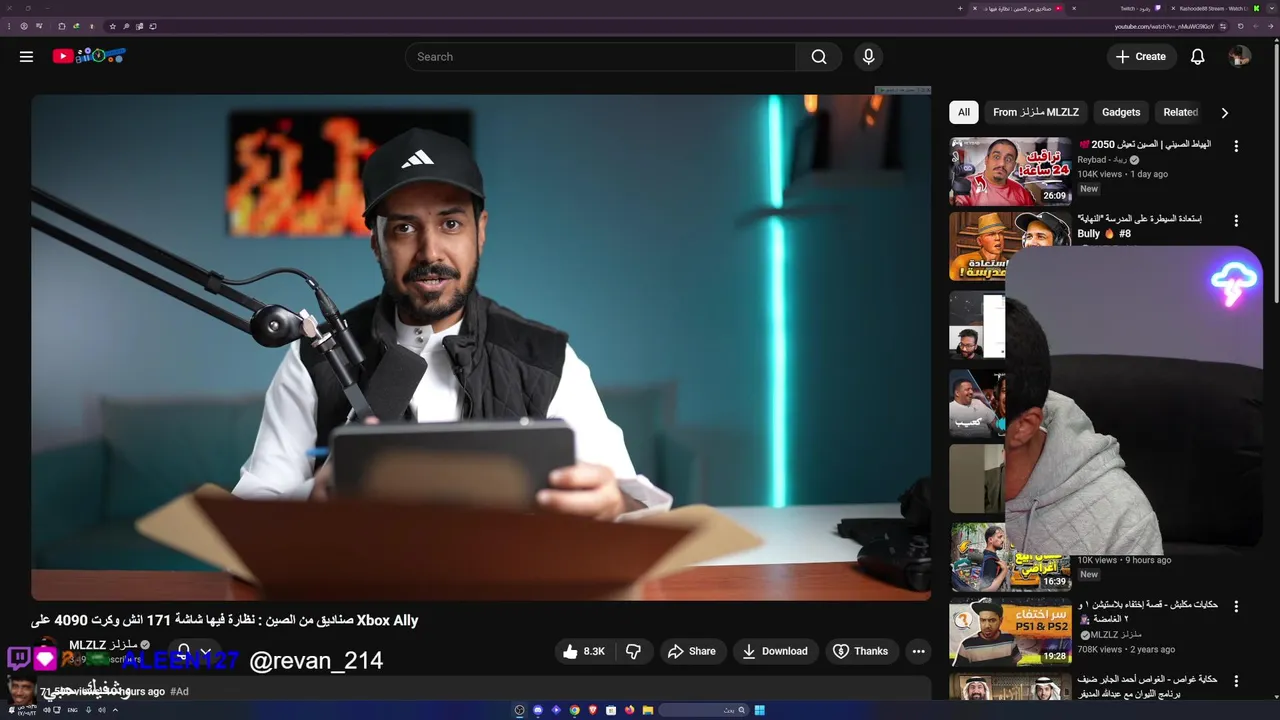This screenshot has height=720, width=1280.
Task: Close the YouTube video browser tab
Action: (x=975, y=8)
